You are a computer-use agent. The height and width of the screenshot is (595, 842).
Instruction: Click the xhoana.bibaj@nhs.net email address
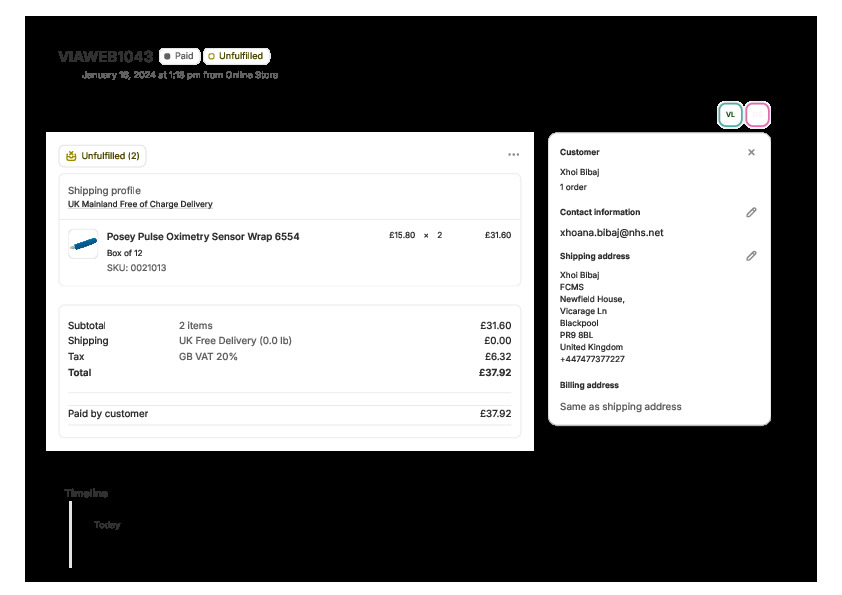click(x=611, y=233)
